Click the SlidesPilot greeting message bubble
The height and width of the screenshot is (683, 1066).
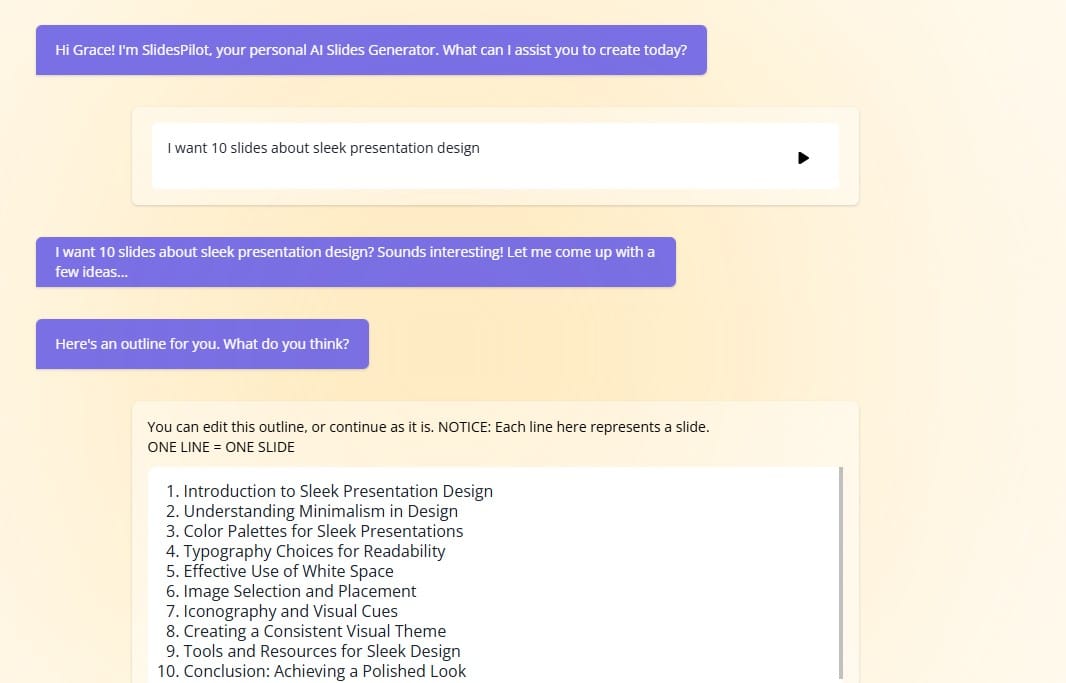click(371, 50)
